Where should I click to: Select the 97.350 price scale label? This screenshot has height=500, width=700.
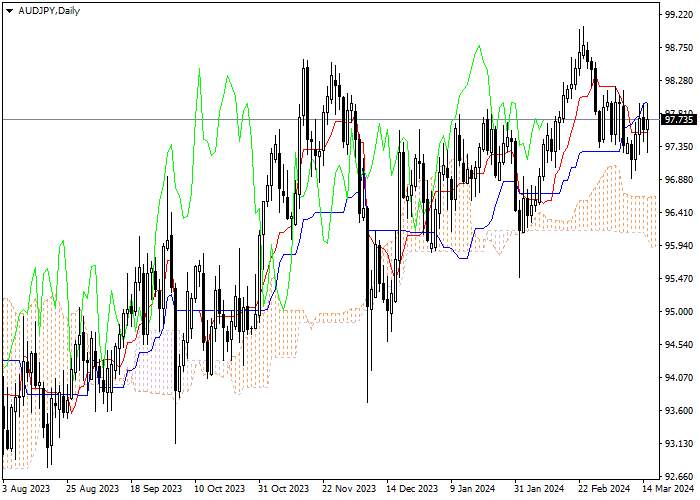pyautogui.click(x=679, y=146)
